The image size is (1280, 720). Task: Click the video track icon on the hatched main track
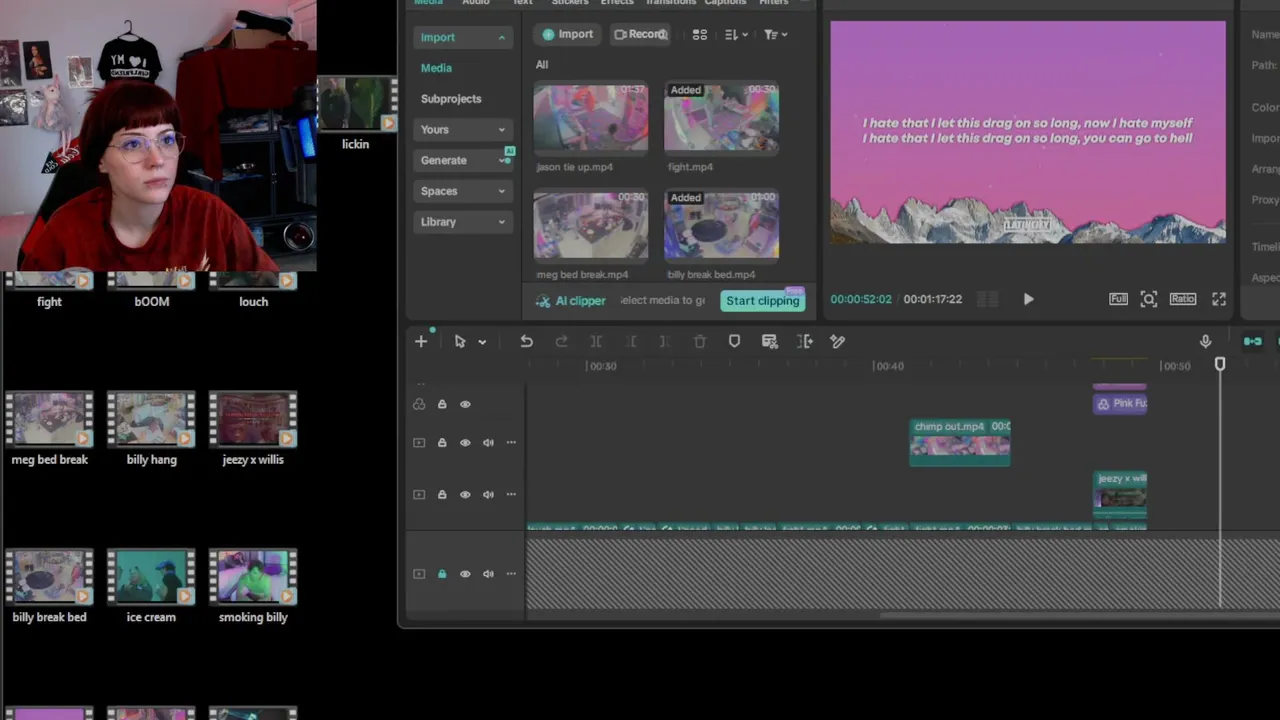click(x=419, y=574)
